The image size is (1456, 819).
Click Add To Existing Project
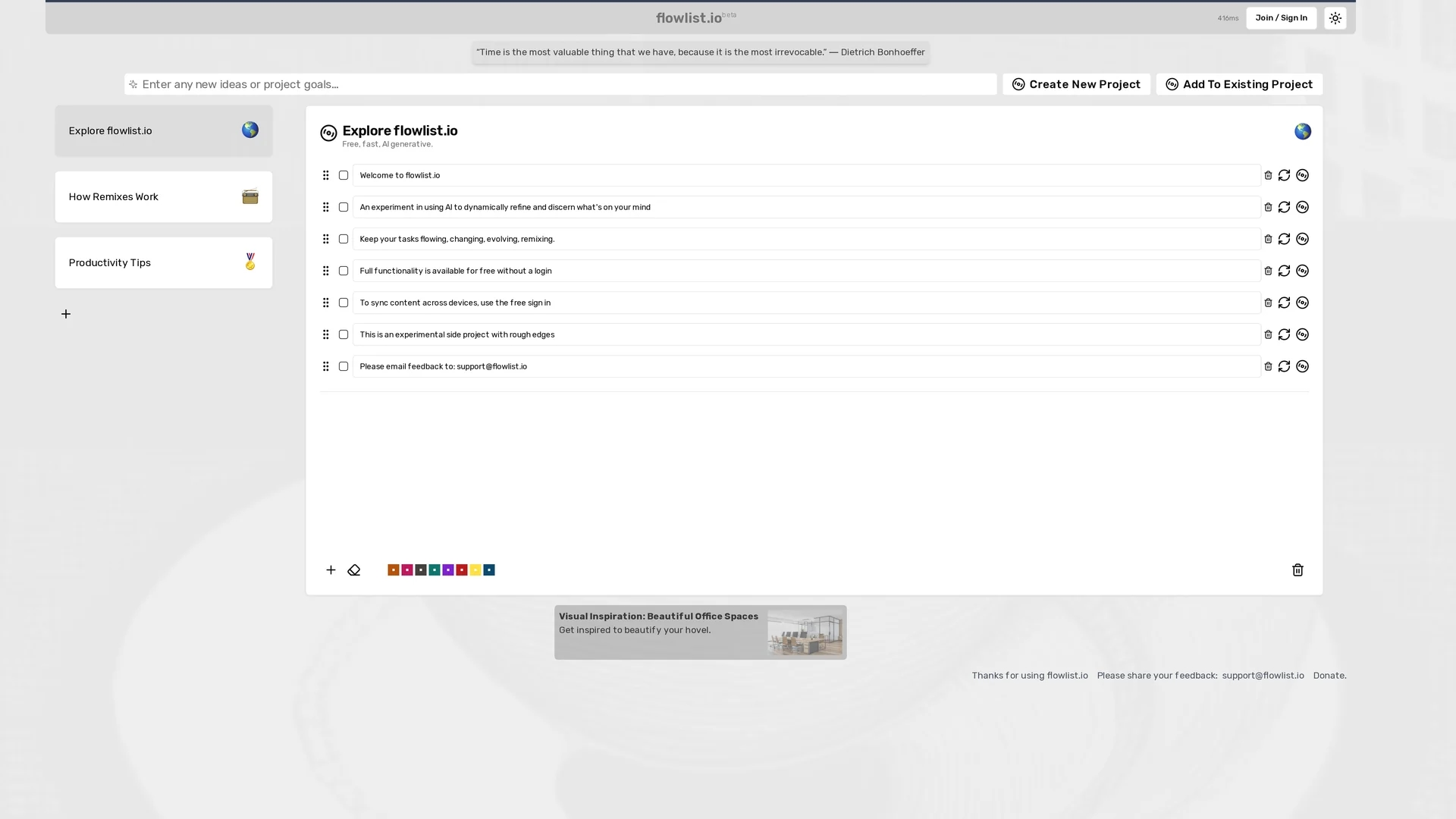1239,84
